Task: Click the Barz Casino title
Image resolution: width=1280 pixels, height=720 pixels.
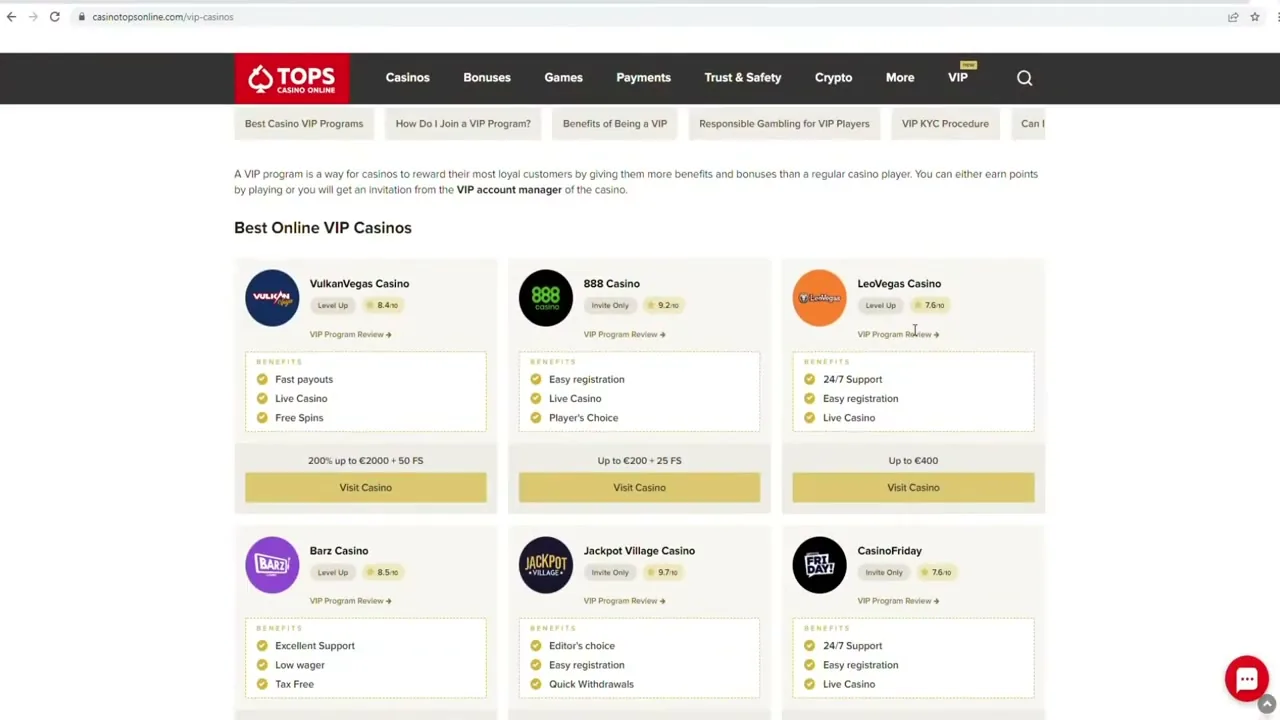Action: coord(339,551)
